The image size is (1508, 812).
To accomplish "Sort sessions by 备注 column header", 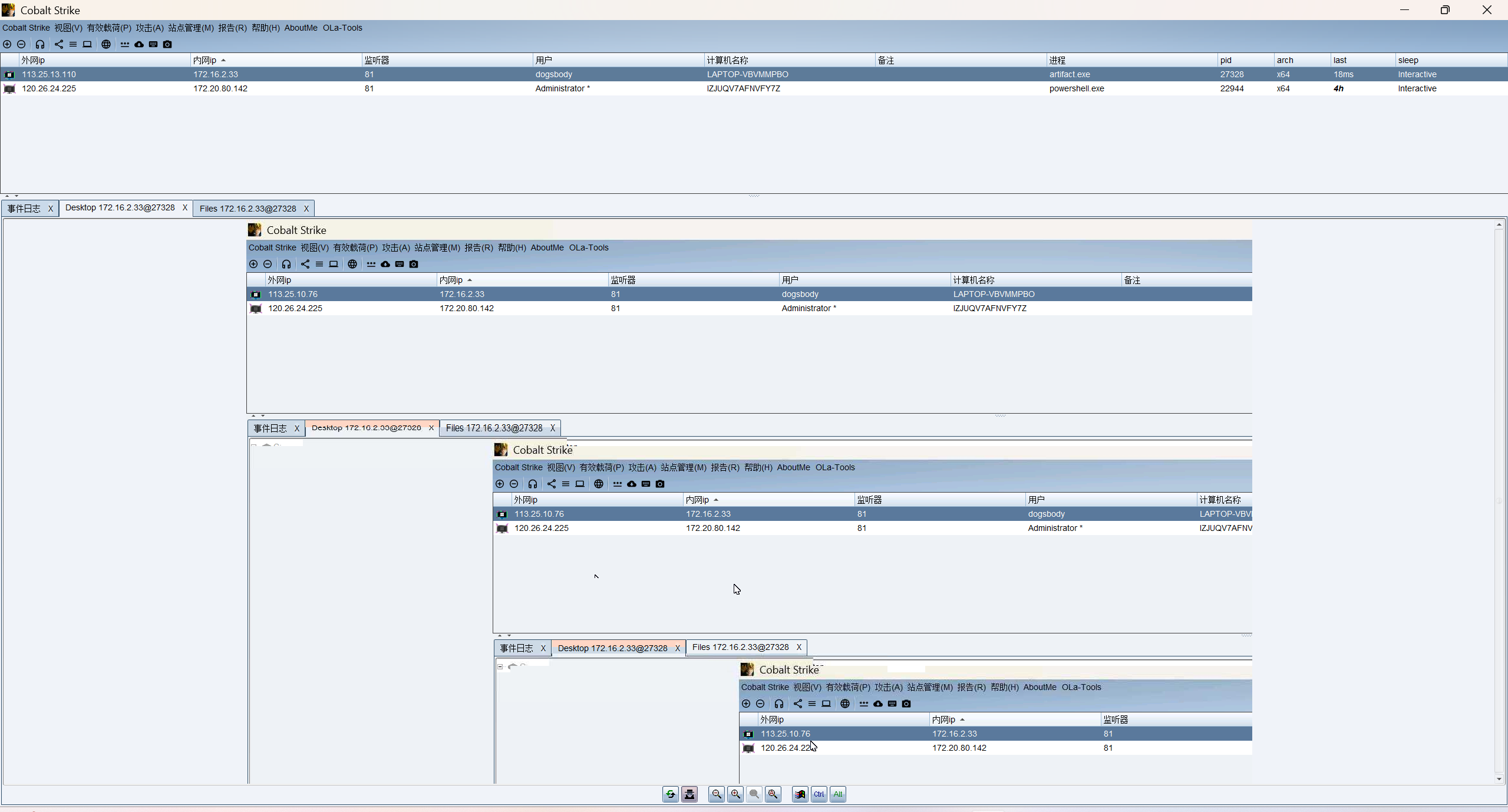I will click(x=961, y=60).
